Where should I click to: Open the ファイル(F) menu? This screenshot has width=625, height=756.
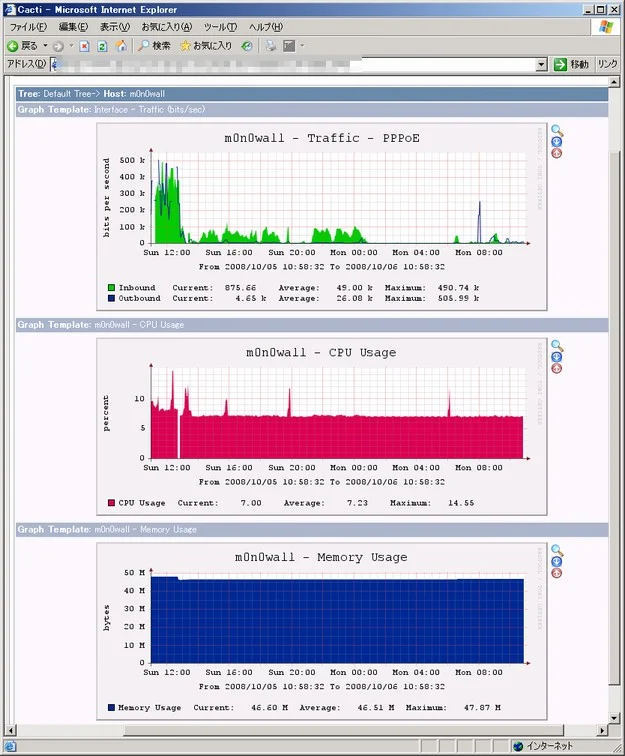point(28,27)
